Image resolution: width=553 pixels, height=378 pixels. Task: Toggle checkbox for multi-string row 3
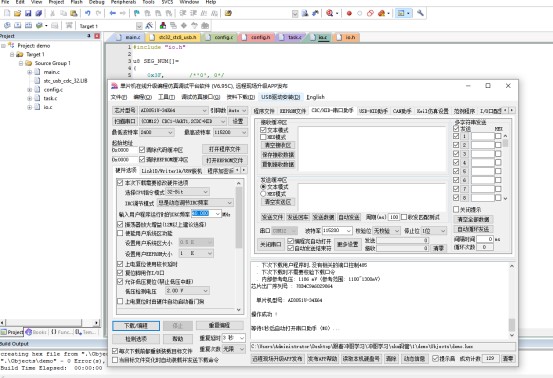[456, 154]
